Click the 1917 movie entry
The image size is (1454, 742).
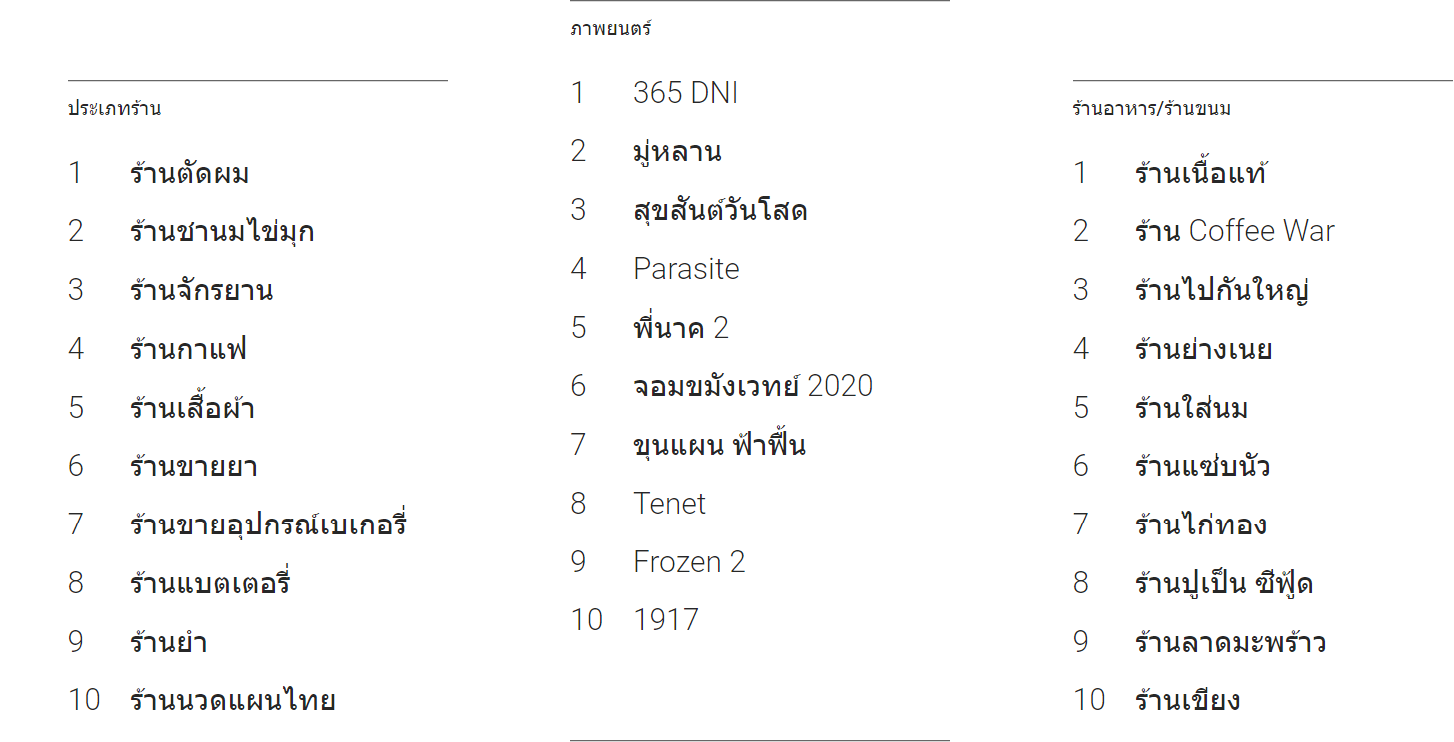pyautogui.click(x=665, y=620)
